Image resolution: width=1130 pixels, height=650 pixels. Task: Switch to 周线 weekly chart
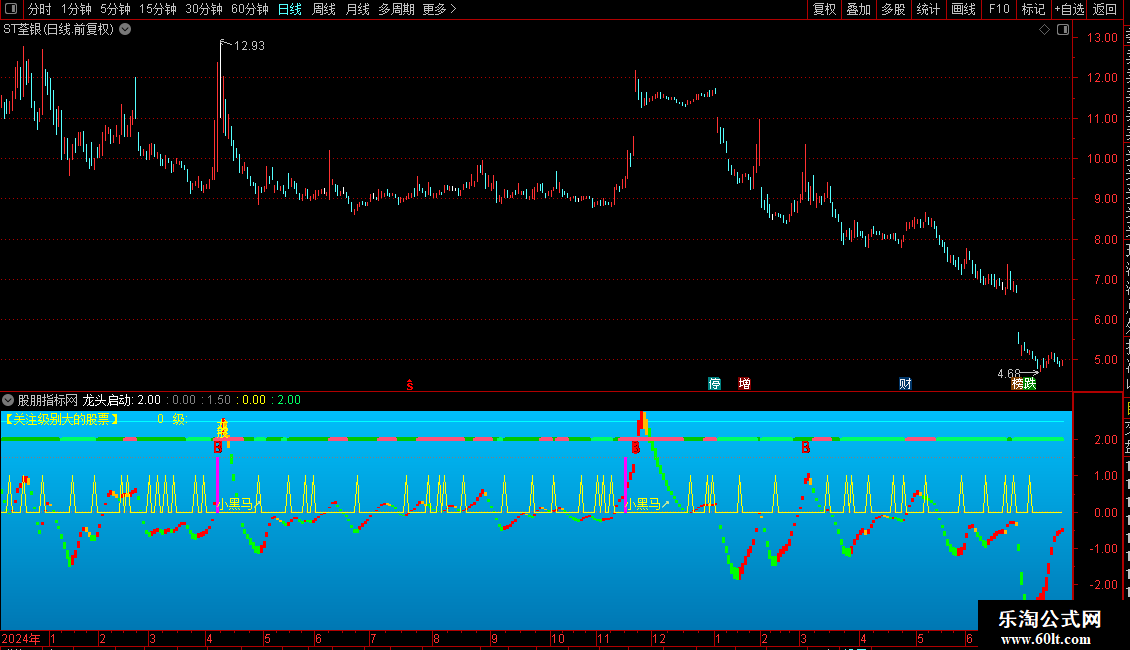(324, 9)
